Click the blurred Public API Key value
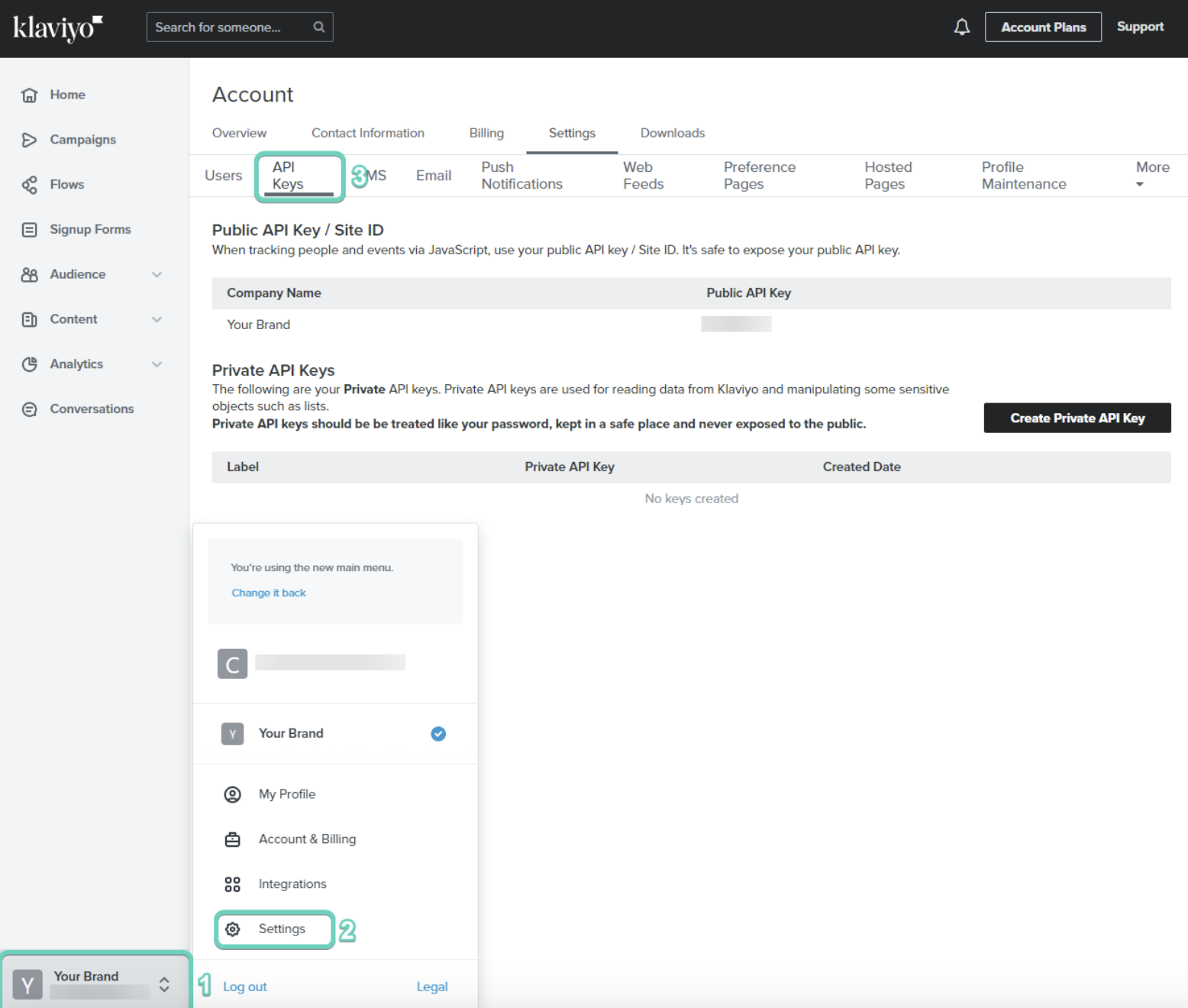 pos(736,325)
